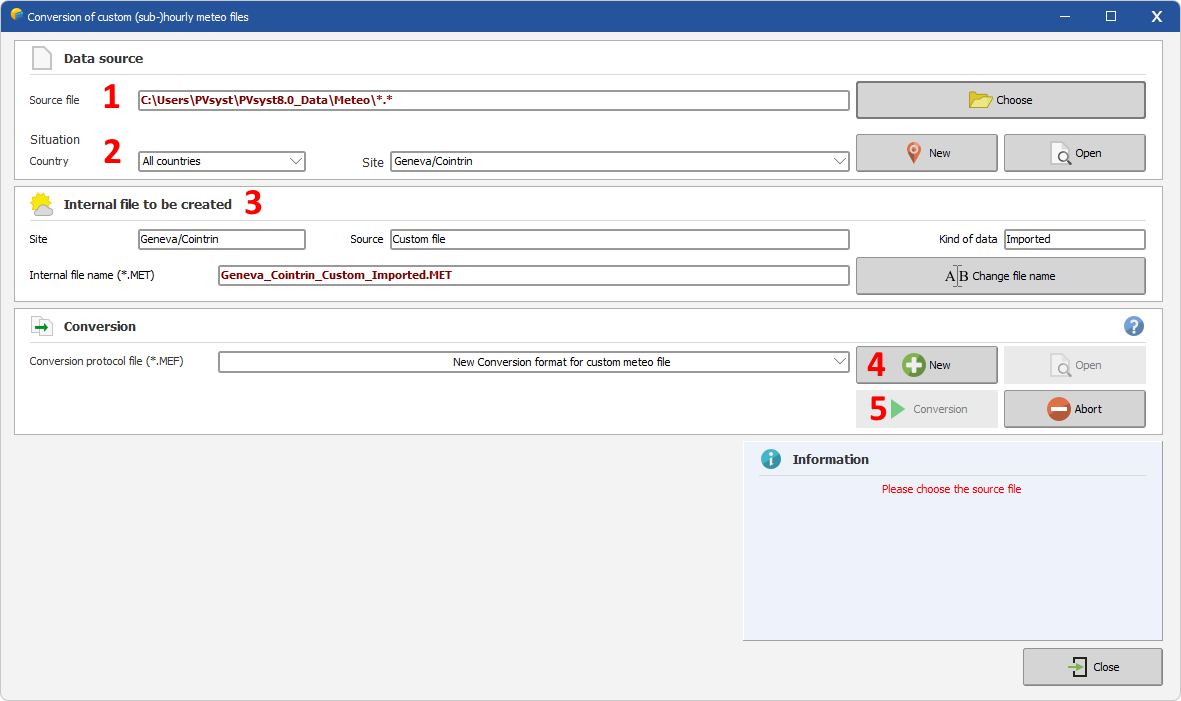
Task: Open an existing site with Situation's Open button
Action: (1074, 153)
